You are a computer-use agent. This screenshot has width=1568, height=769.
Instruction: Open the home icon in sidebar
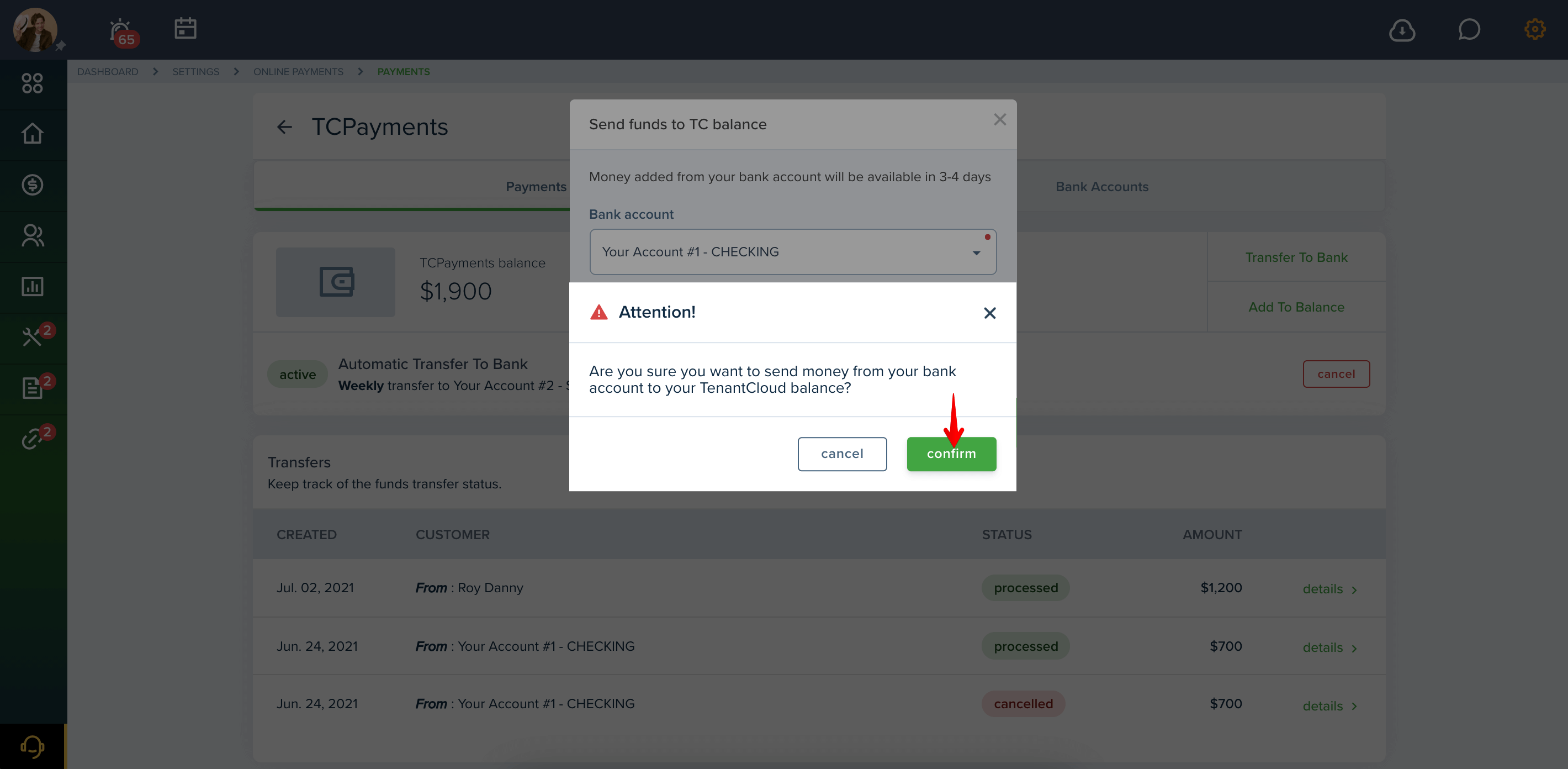[x=32, y=134]
